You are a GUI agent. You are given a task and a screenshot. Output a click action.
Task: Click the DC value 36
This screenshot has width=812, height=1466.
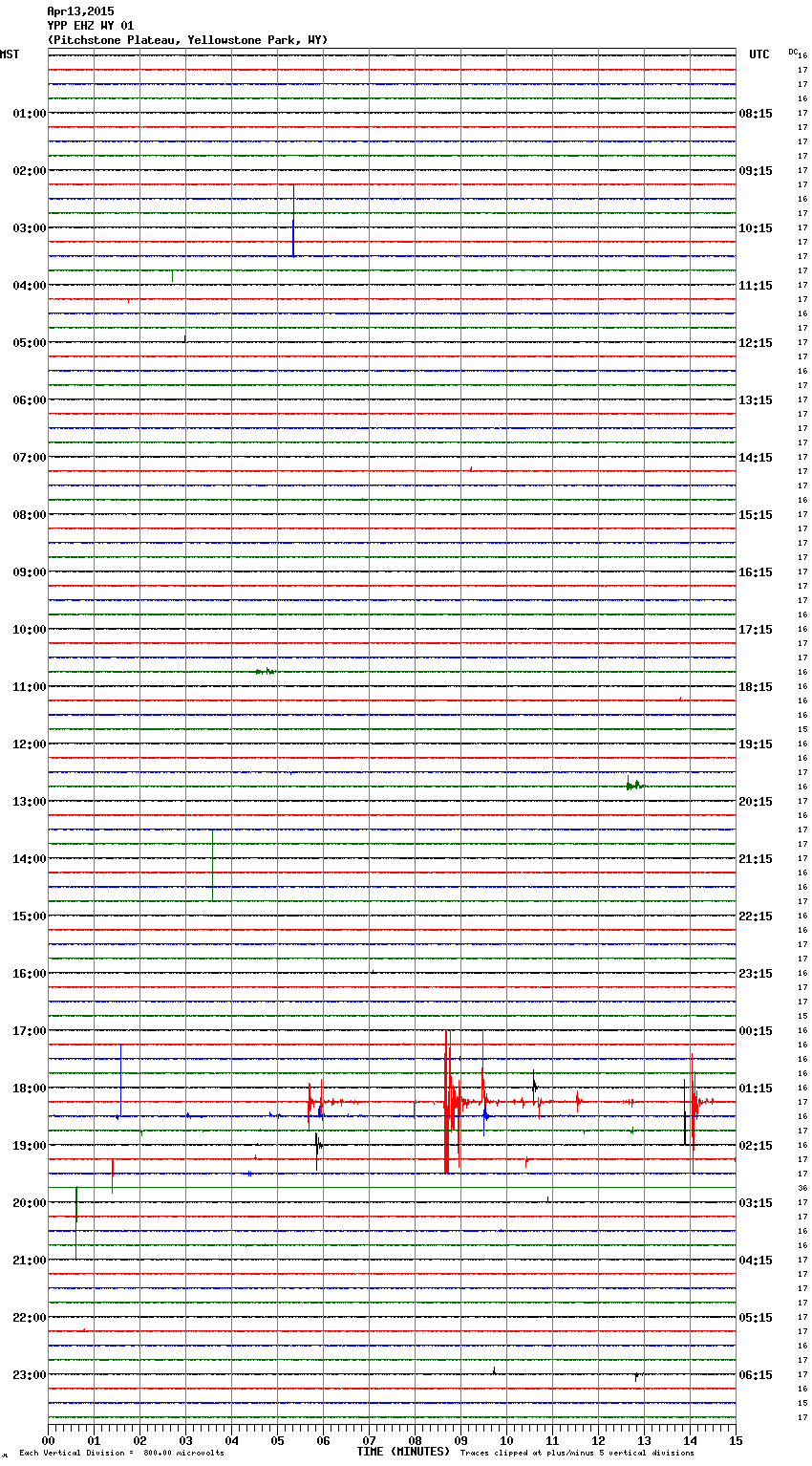pos(802,1188)
